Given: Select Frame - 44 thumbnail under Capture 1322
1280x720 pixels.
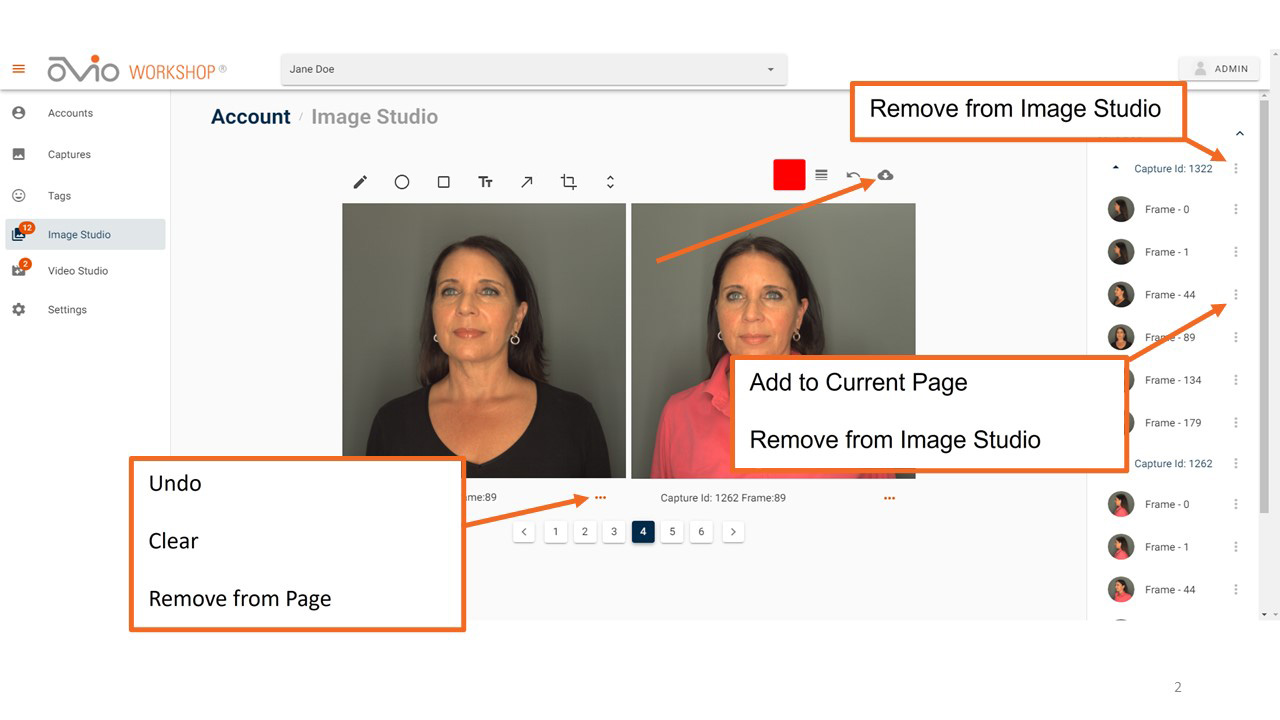Looking at the screenshot, I should pyautogui.click(x=1121, y=295).
